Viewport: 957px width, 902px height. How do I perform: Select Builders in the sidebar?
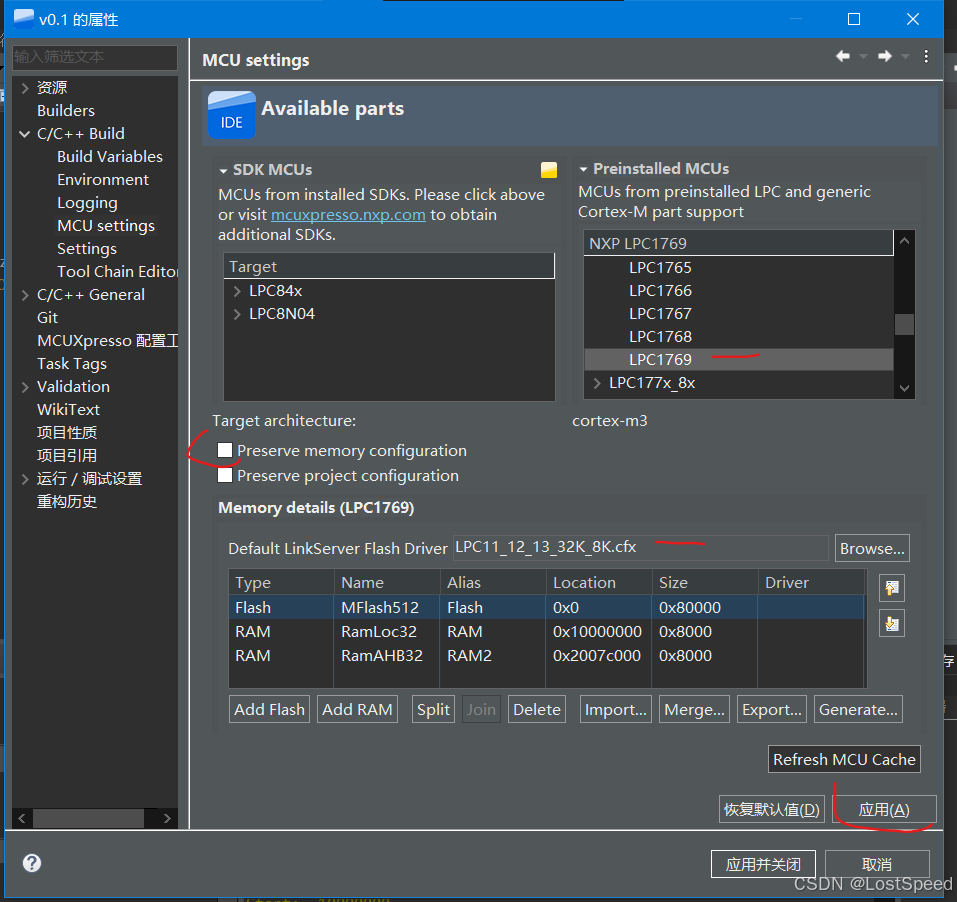pos(66,110)
